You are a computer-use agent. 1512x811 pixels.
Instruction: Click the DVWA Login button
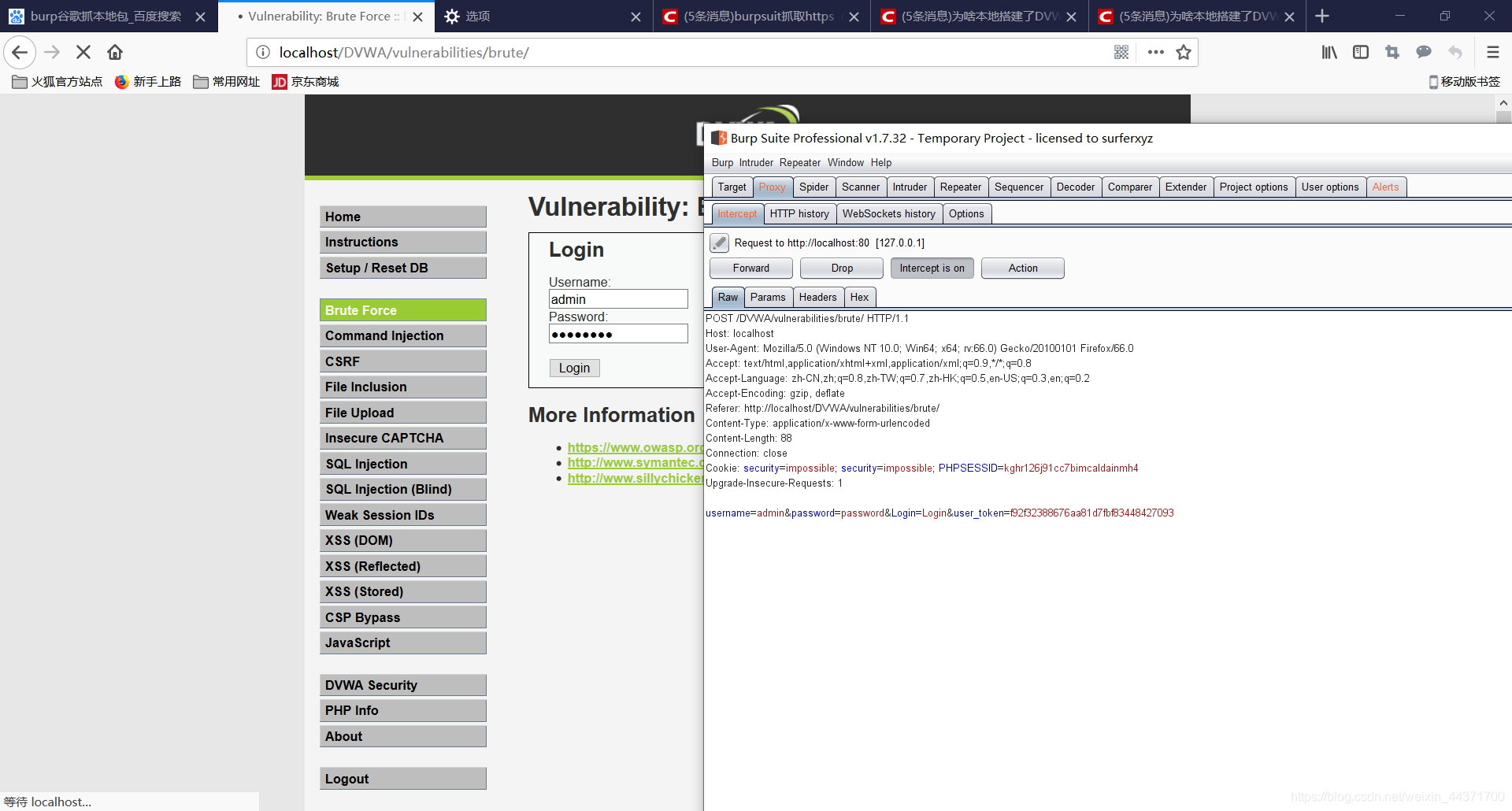point(574,368)
